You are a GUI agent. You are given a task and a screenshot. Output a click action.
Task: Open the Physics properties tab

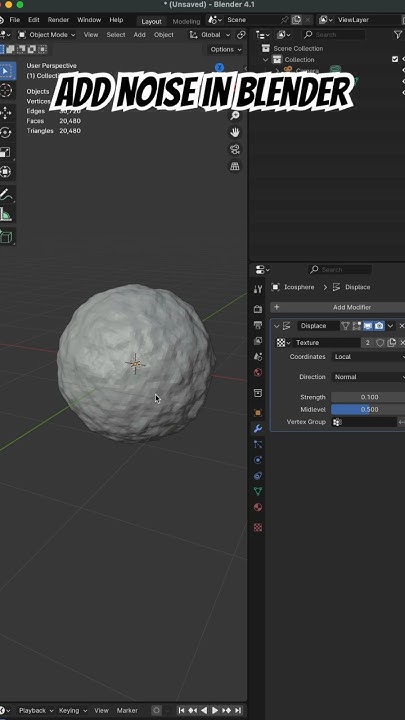point(258,460)
